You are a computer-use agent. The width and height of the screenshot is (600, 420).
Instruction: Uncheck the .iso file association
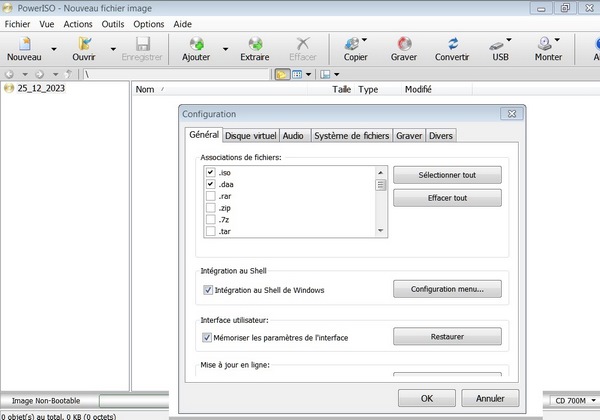[210, 172]
